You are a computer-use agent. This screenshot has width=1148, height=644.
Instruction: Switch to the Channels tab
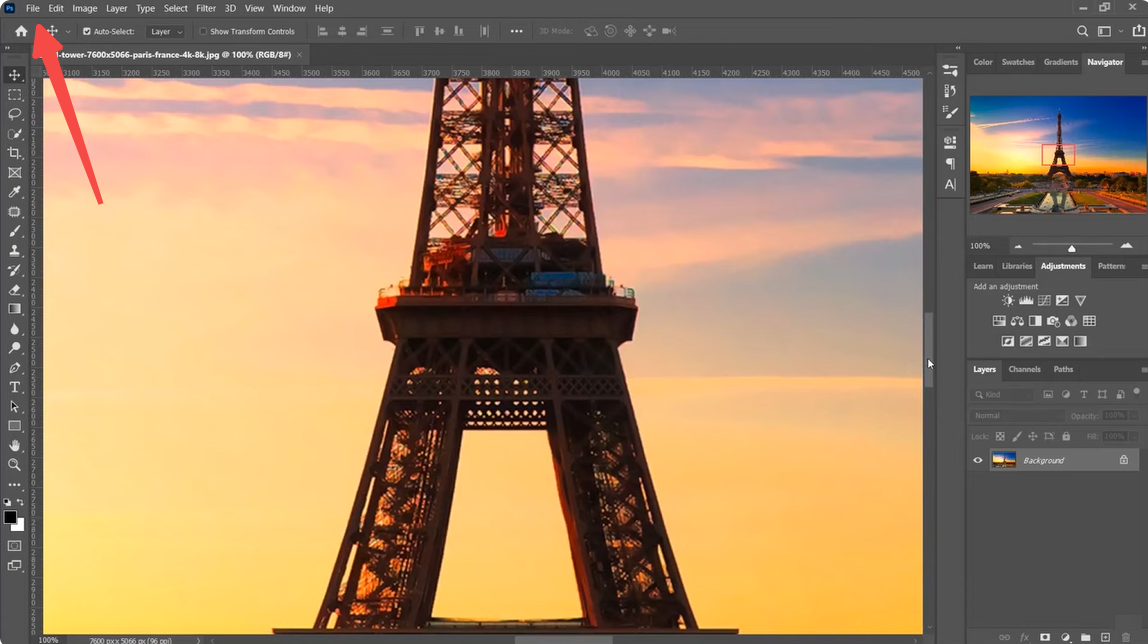[x=1024, y=369]
